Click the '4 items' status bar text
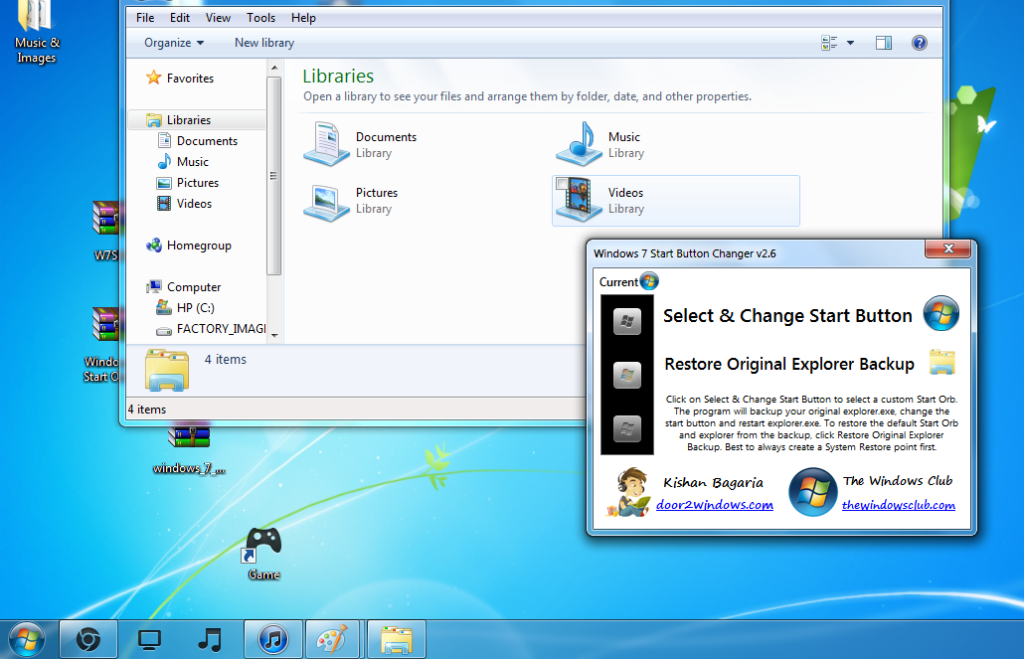The height and width of the screenshot is (659, 1024). pos(147,410)
